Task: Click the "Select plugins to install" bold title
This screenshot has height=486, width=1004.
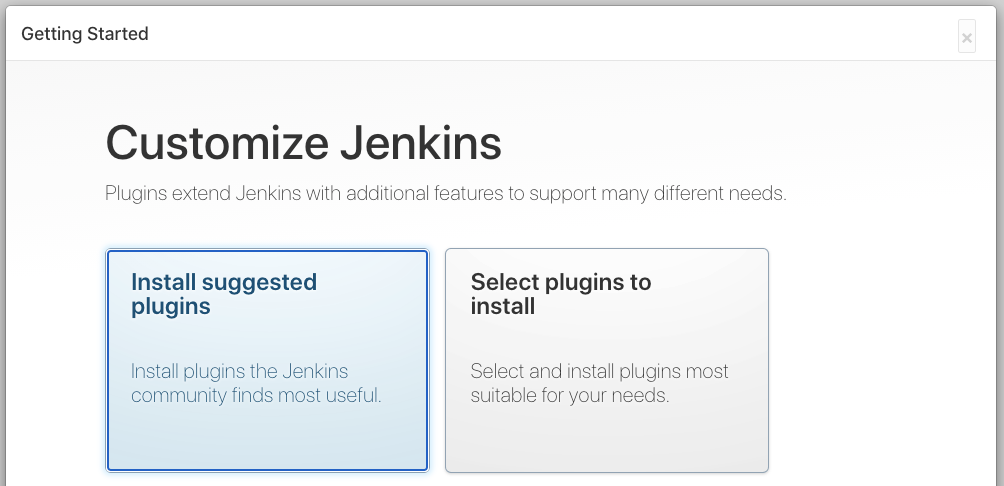Action: click(x=560, y=294)
